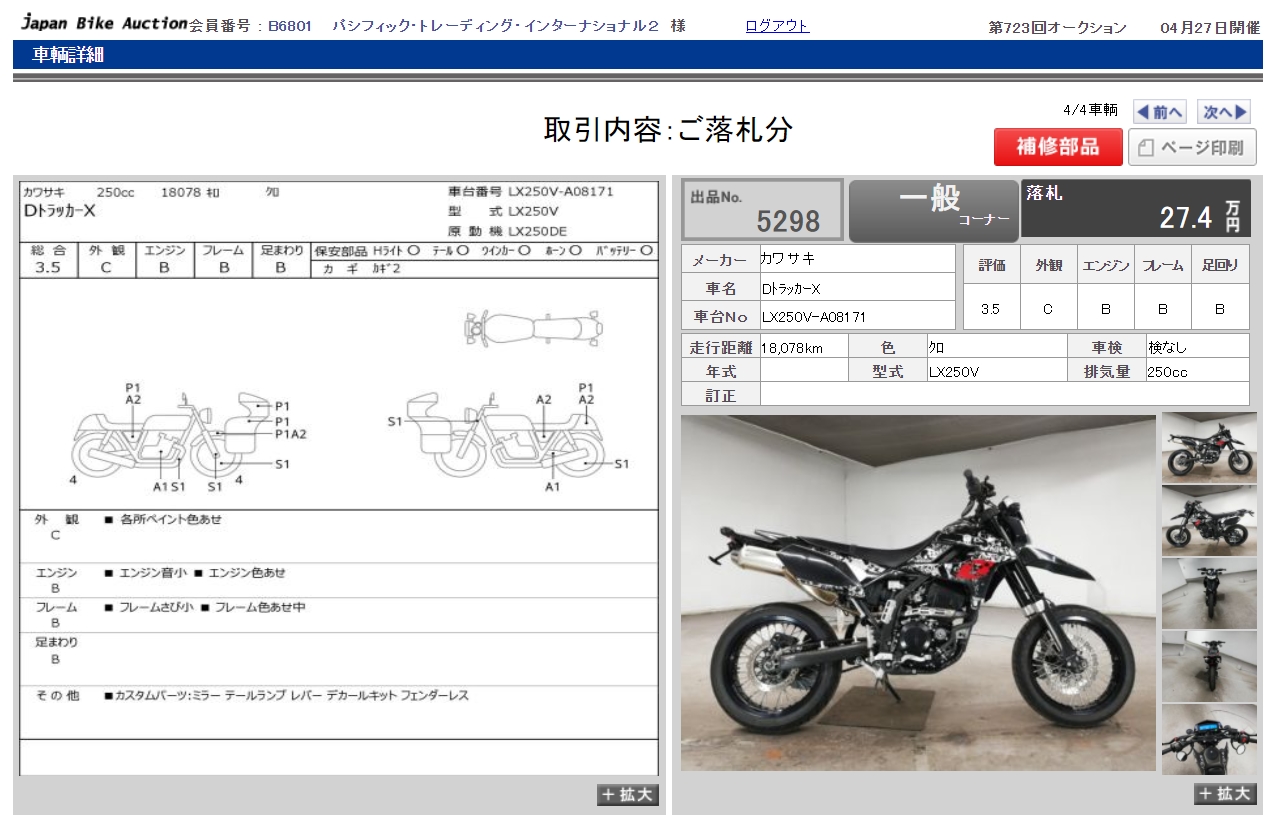The image size is (1265, 822).
Task: Click the 総合 3.5 cell on the sheet
Action: pos(48,259)
